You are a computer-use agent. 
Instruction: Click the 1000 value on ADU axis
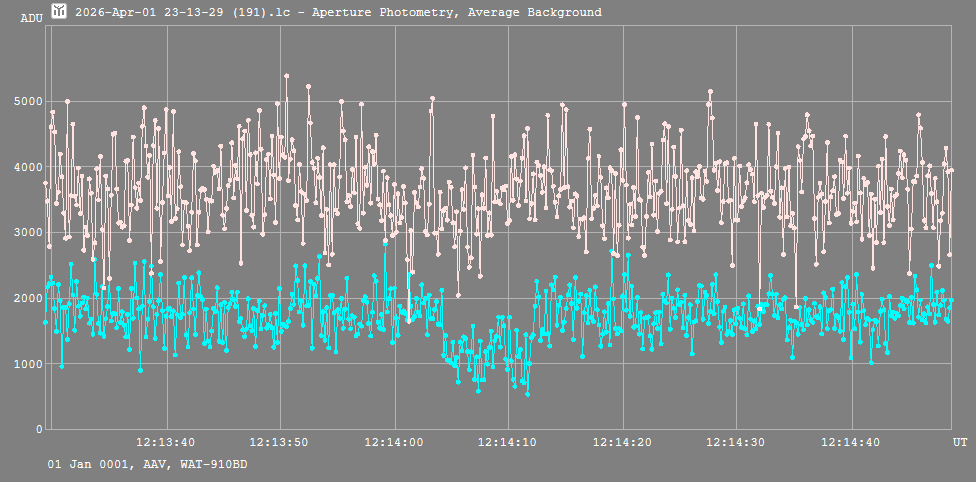(26, 364)
